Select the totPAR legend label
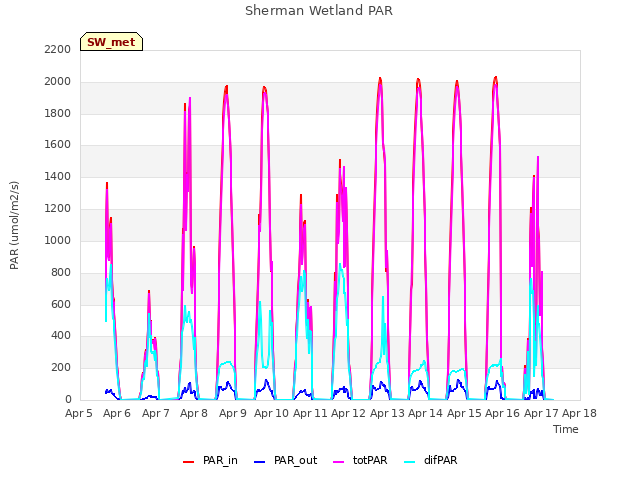Image resolution: width=640 pixels, height=480 pixels. (370, 460)
